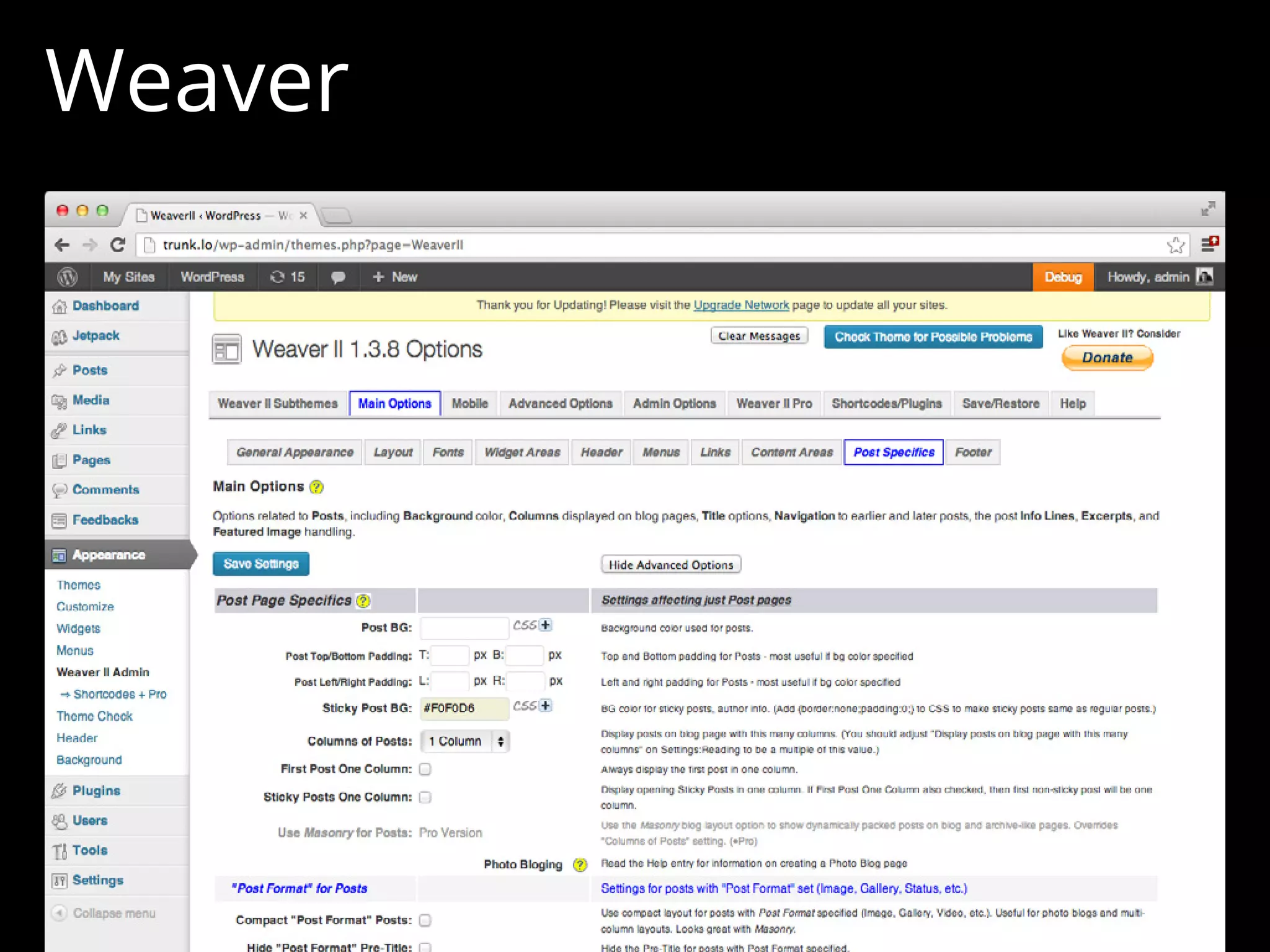Viewport: 1270px width, 952px height.
Task: Click the Post left padding L field
Action: click(450, 682)
